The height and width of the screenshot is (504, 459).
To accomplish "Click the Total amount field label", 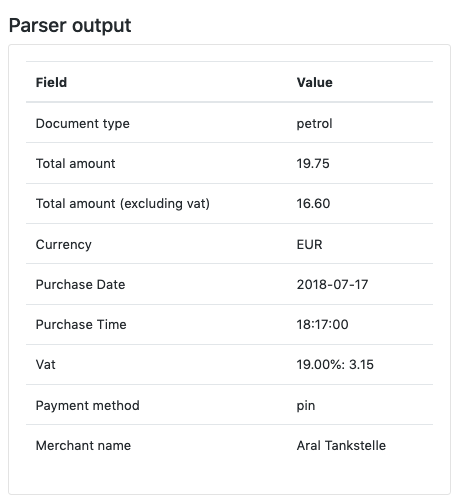I will point(75,163).
